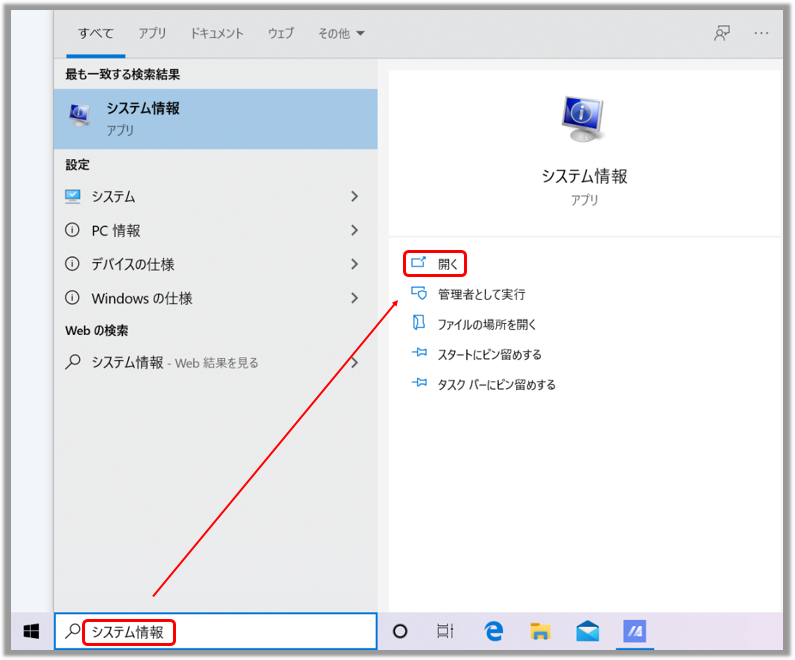Launch Microsoft Edge from taskbar
This screenshot has width=795, height=660.
pyautogui.click(x=493, y=631)
